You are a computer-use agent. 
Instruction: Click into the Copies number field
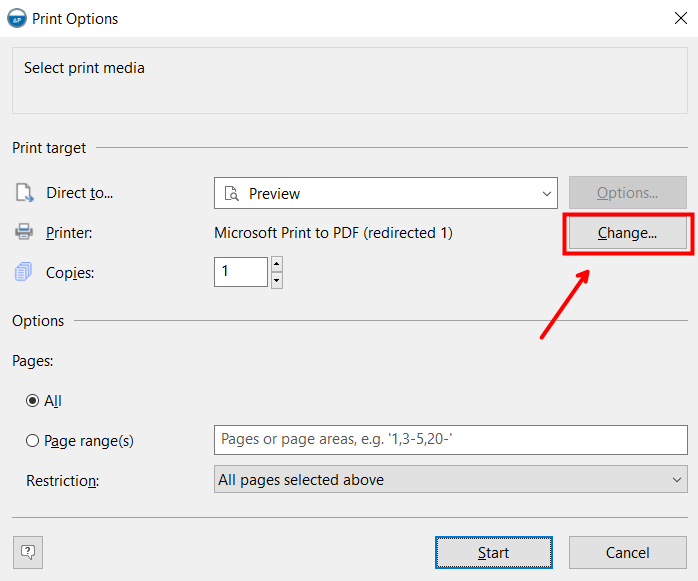240,272
